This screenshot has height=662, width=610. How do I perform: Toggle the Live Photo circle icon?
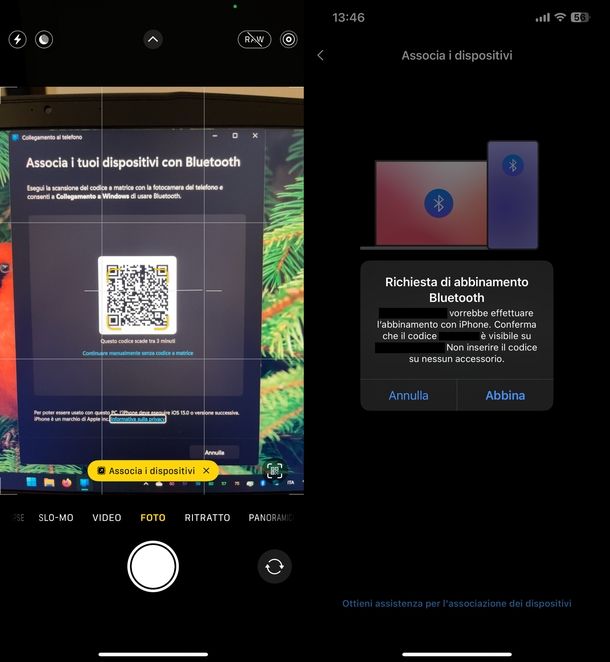(x=289, y=40)
